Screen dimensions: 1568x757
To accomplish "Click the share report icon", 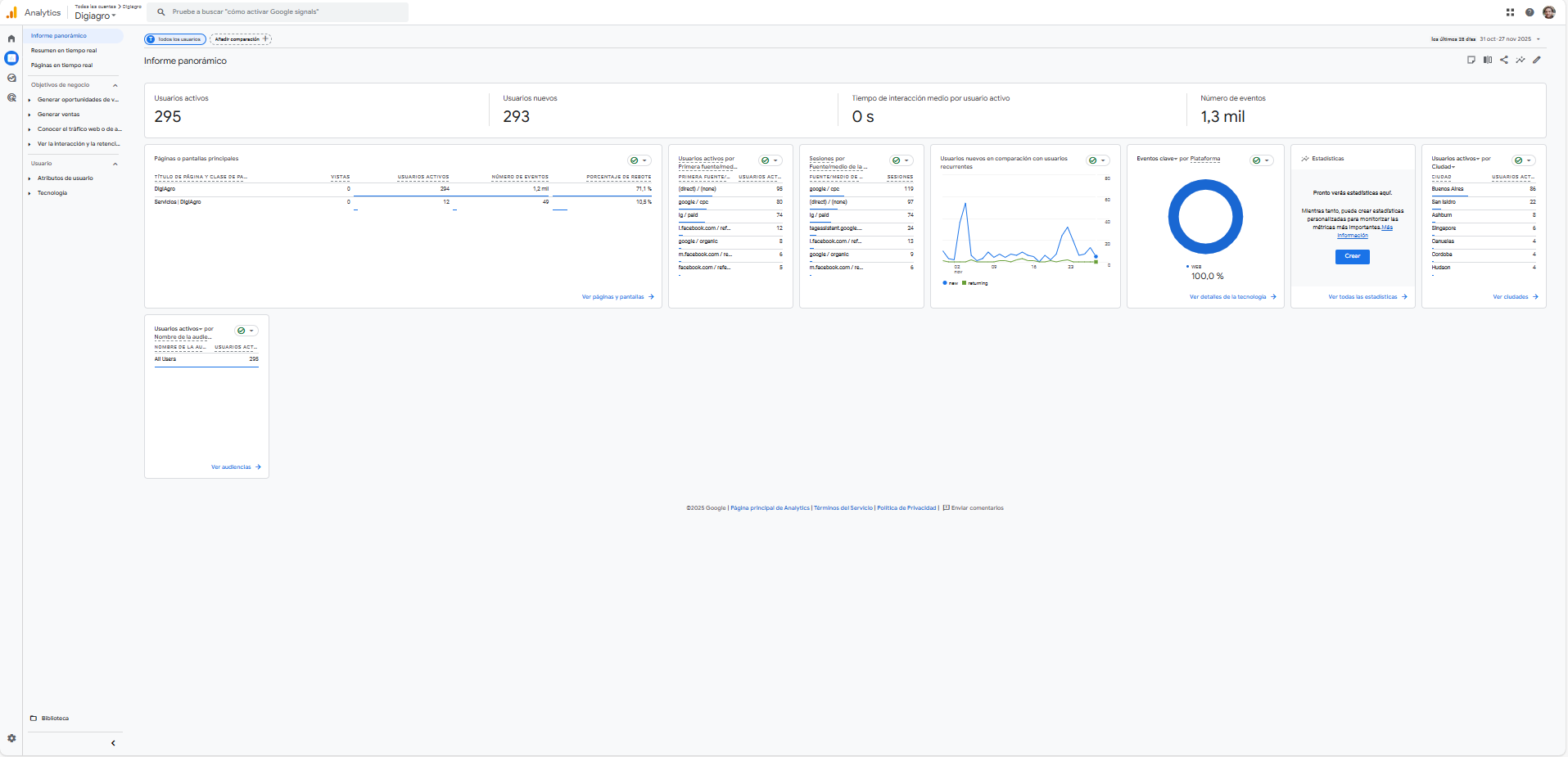I will [x=1504, y=60].
